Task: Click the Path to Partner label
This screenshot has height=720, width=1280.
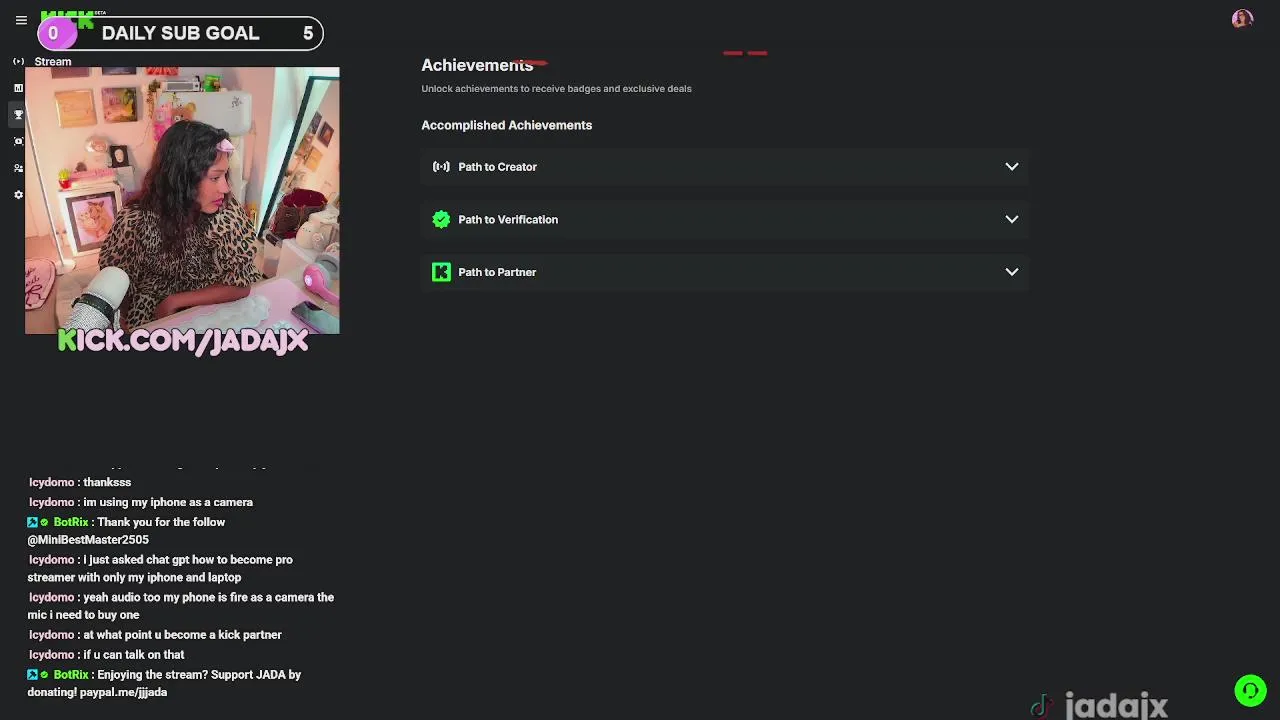Action: tap(497, 272)
